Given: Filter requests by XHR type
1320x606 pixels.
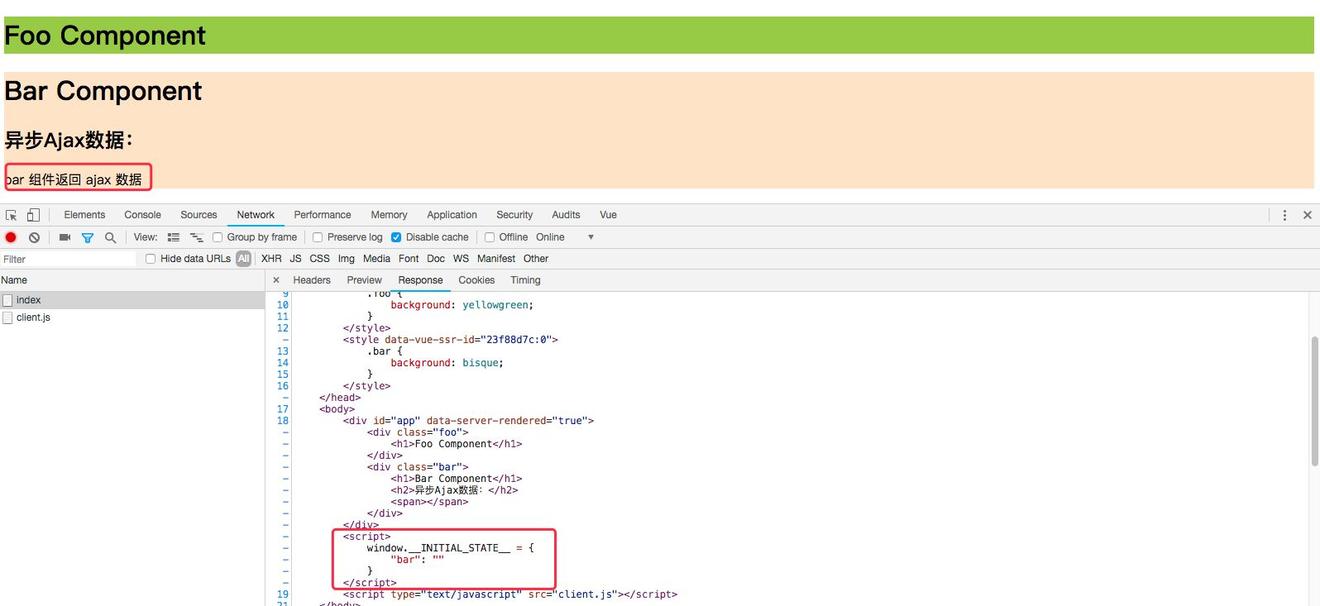Looking at the screenshot, I should pos(271,259).
